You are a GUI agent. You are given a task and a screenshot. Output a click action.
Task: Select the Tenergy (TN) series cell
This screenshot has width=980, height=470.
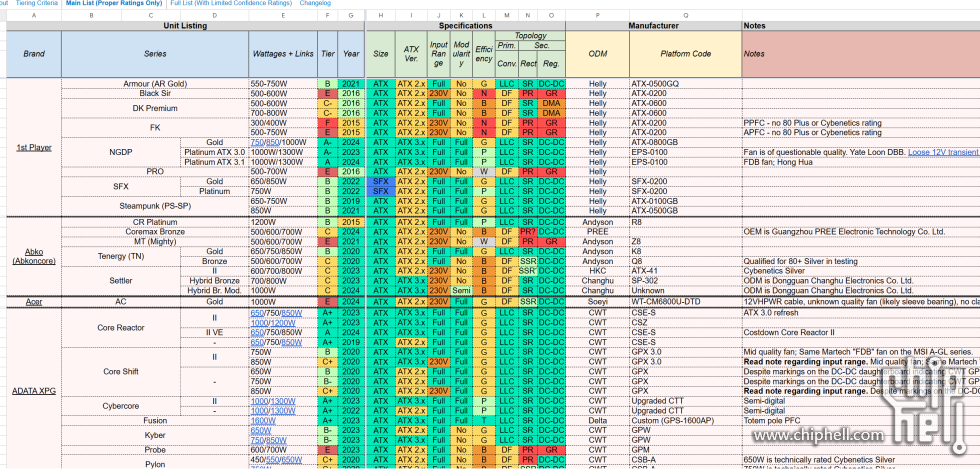pos(121,256)
